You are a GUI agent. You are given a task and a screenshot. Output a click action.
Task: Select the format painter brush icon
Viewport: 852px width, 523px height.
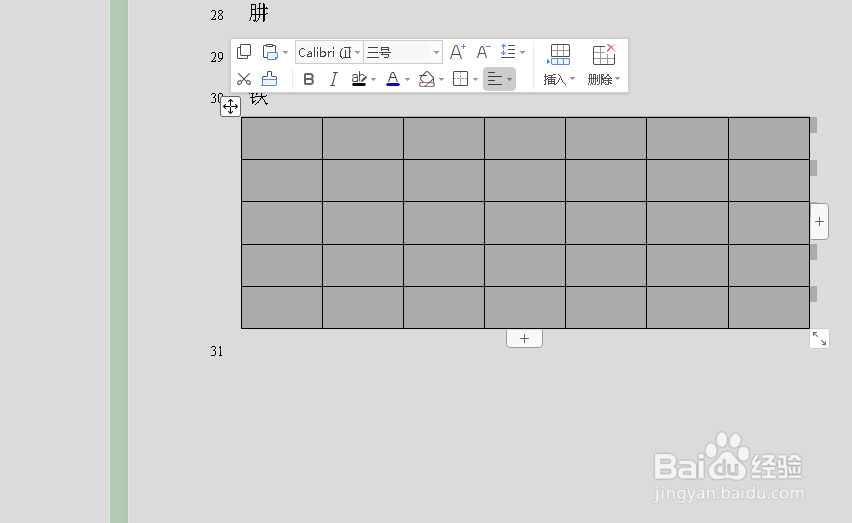pos(270,79)
